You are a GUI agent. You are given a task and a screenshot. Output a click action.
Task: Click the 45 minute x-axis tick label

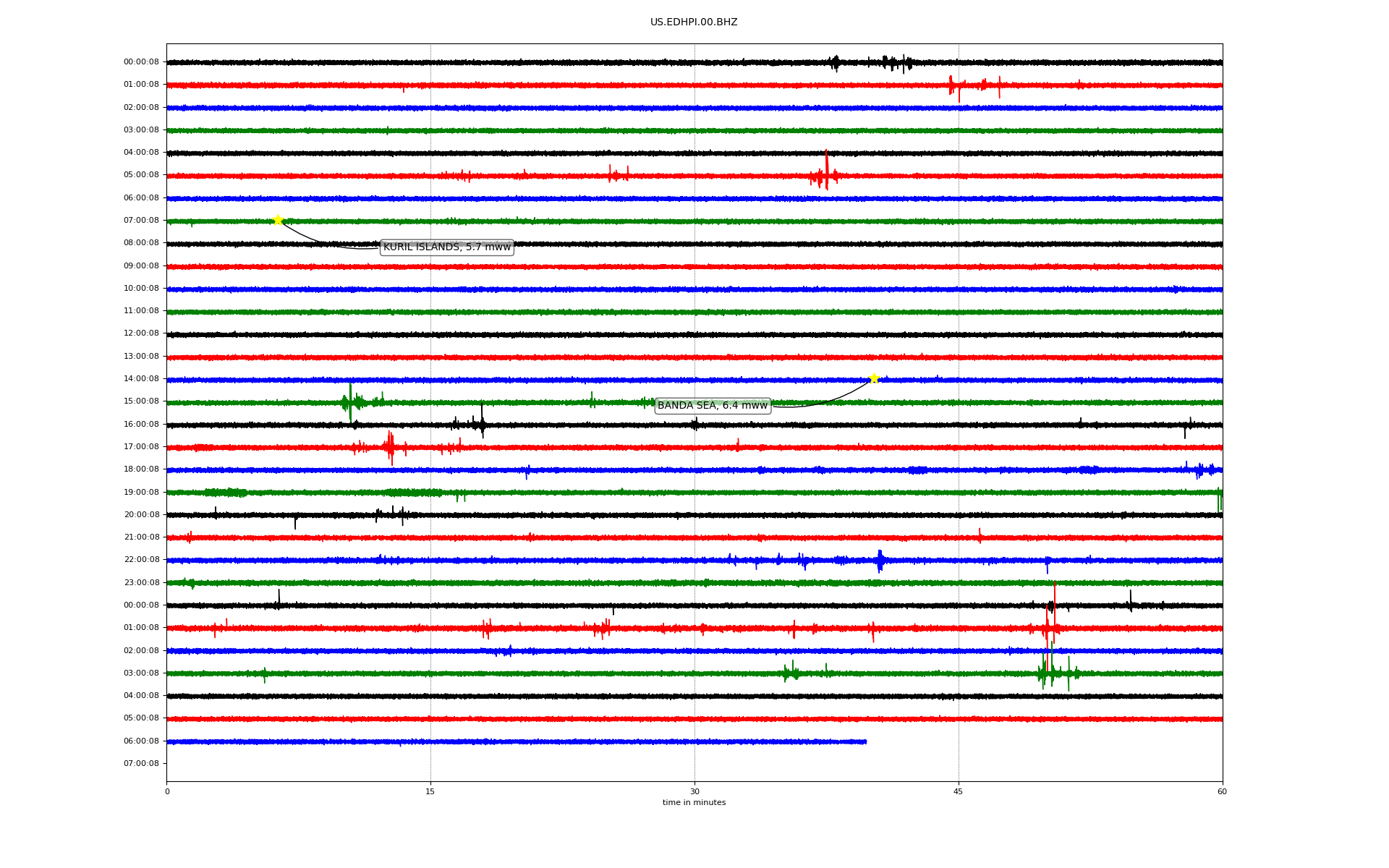[958, 791]
